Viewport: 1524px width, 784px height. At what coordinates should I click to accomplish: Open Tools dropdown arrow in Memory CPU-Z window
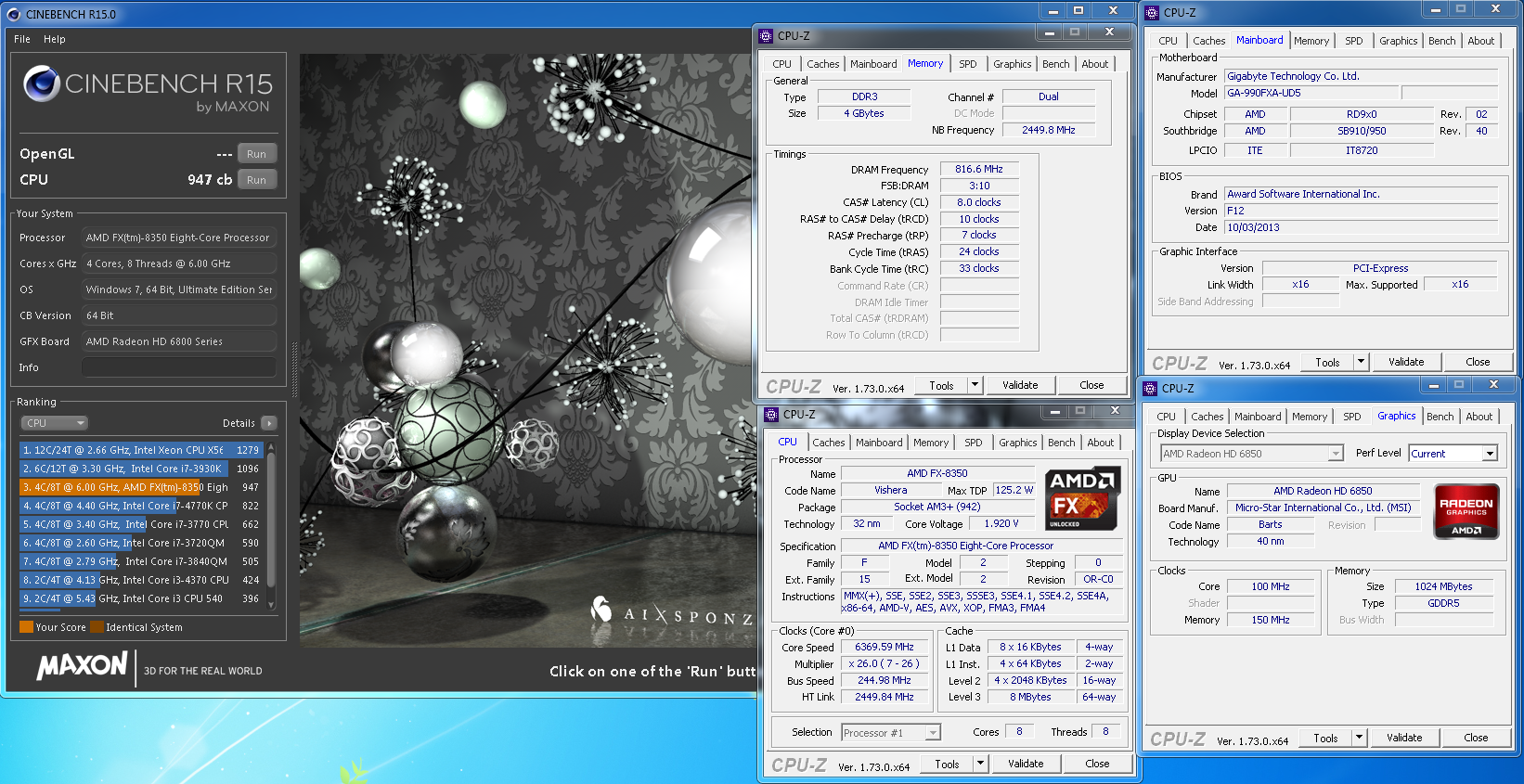click(x=975, y=385)
